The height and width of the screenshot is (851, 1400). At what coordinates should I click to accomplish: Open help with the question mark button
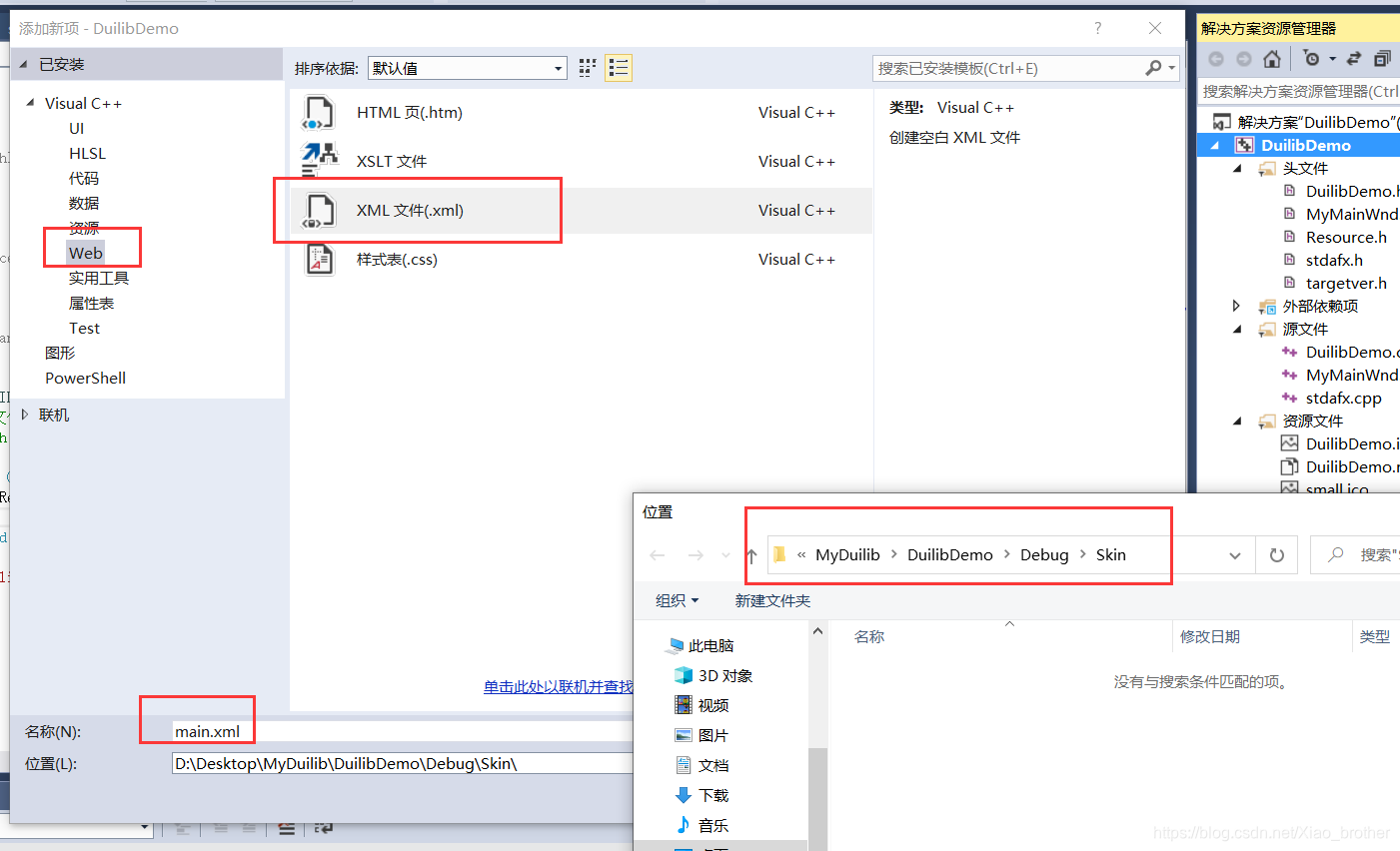[1097, 28]
